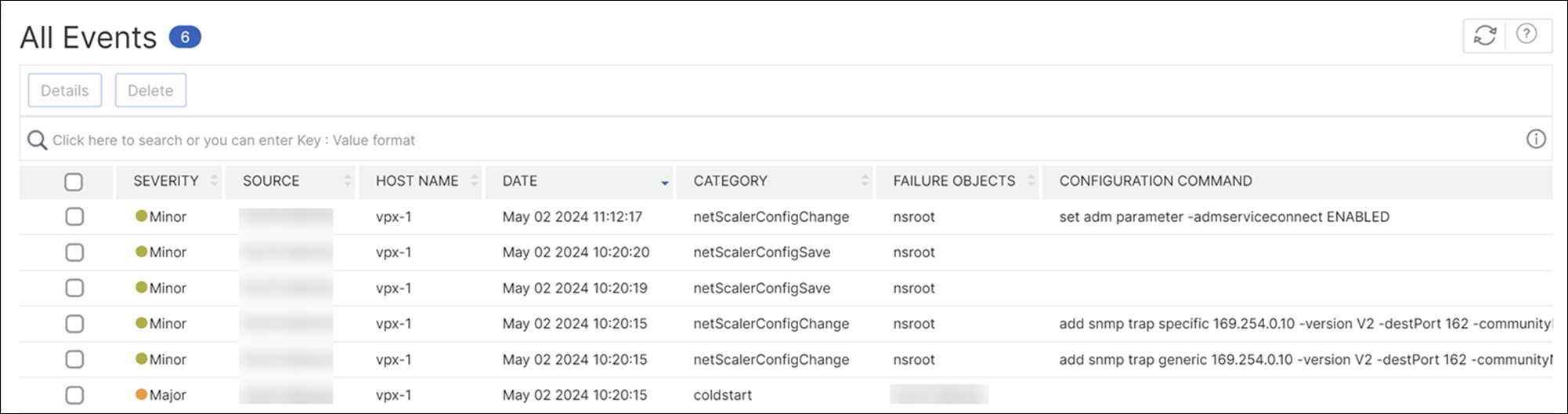The height and width of the screenshot is (414, 1568).
Task: Sort by CATEGORY column
Action: (775, 181)
